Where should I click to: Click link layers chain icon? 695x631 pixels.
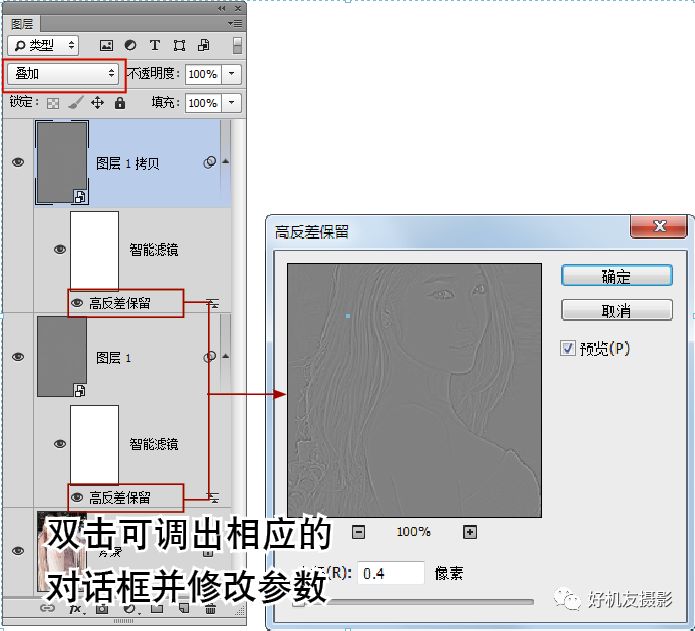47,608
